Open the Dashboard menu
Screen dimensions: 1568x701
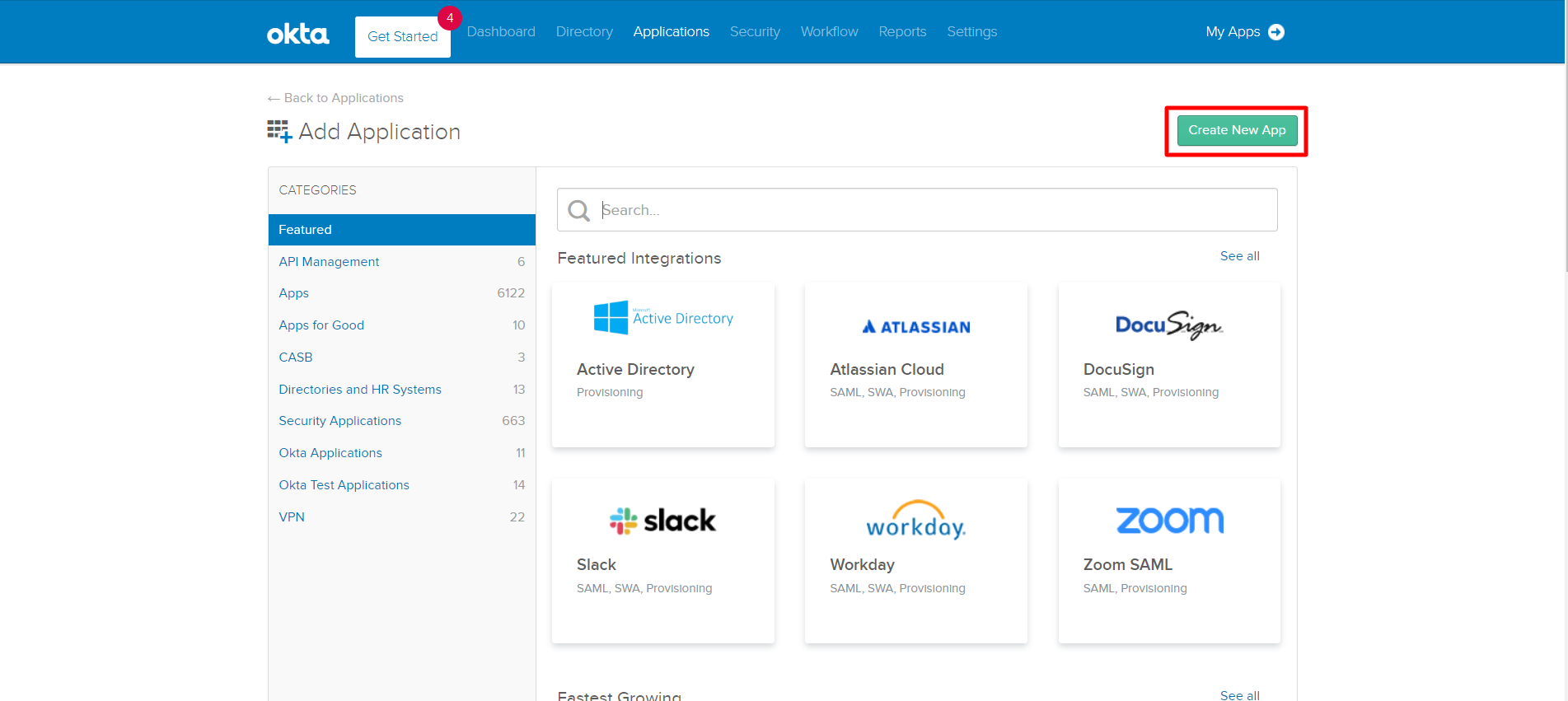coord(501,32)
